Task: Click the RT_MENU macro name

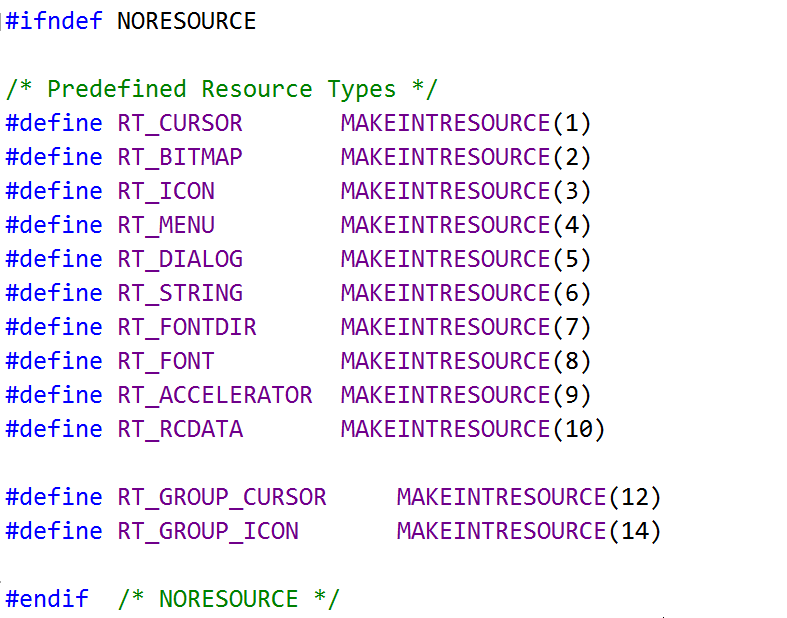Action: 166,225
